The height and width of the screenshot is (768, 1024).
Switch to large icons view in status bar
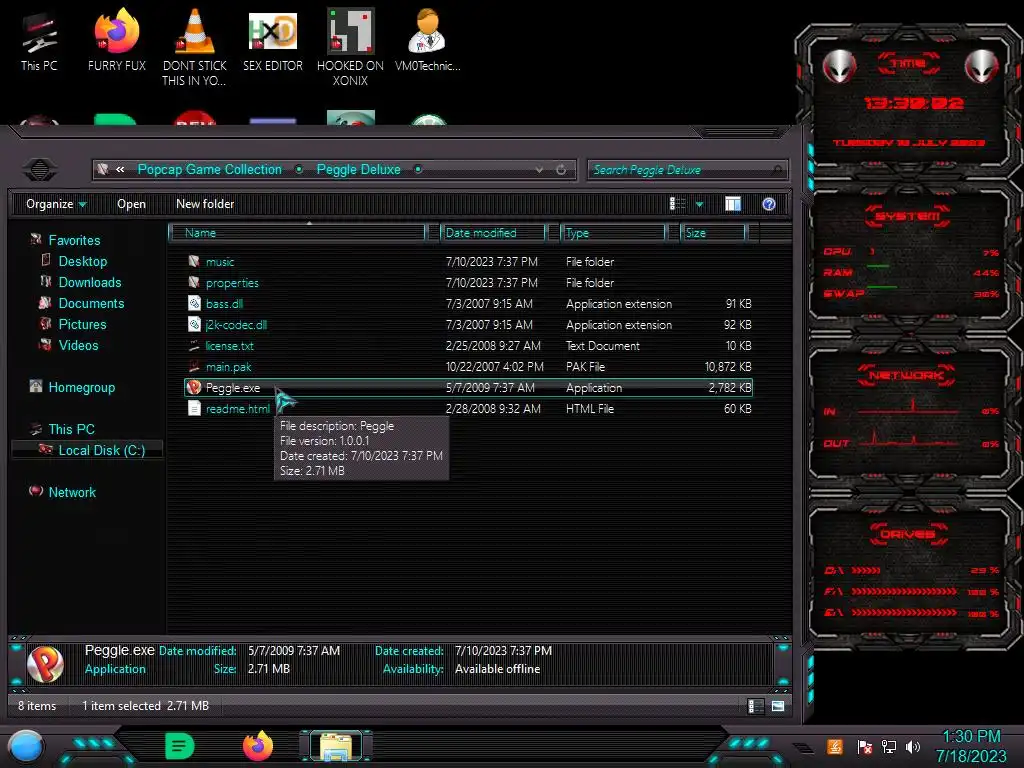pos(778,706)
